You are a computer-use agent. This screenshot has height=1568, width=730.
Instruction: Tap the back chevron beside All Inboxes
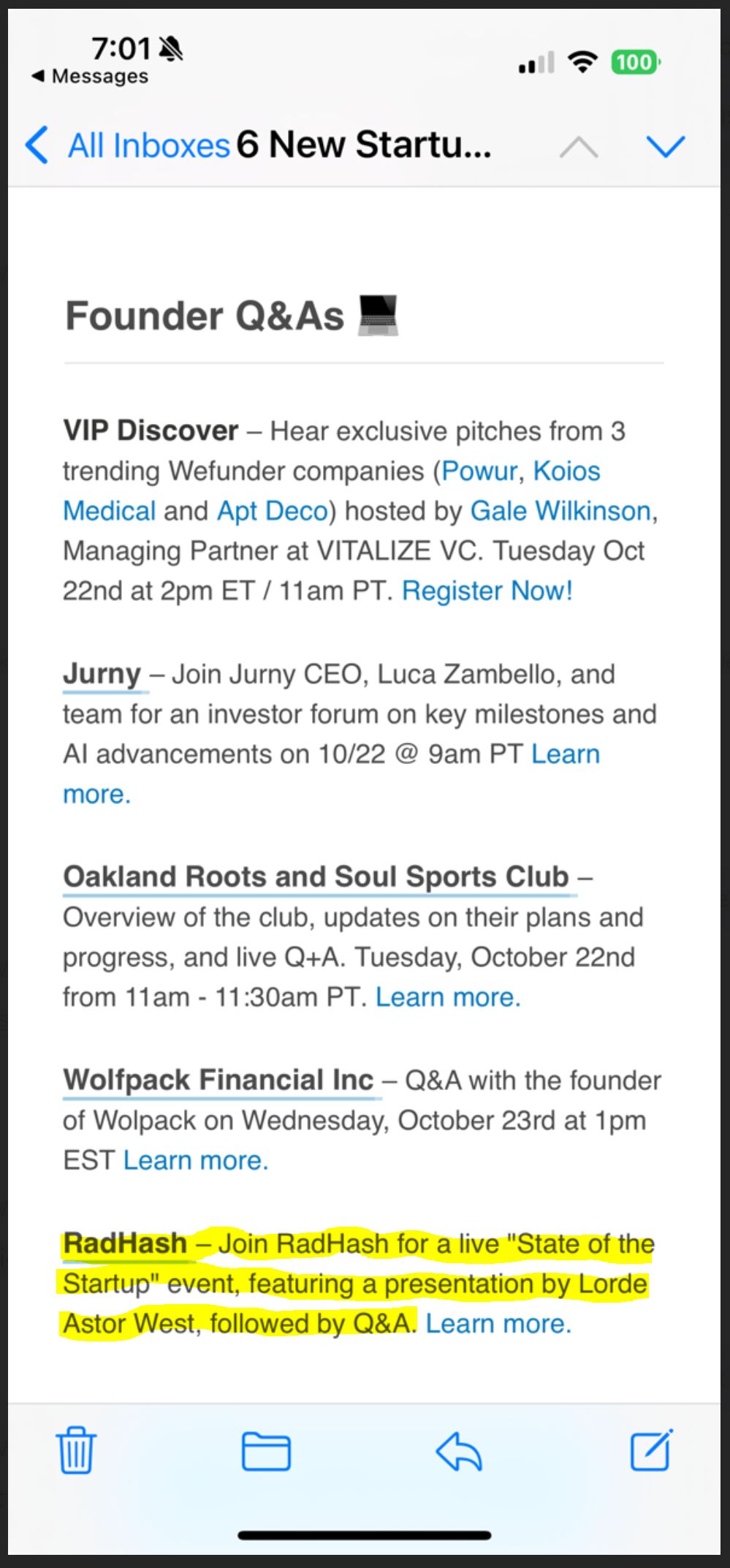click(x=37, y=145)
